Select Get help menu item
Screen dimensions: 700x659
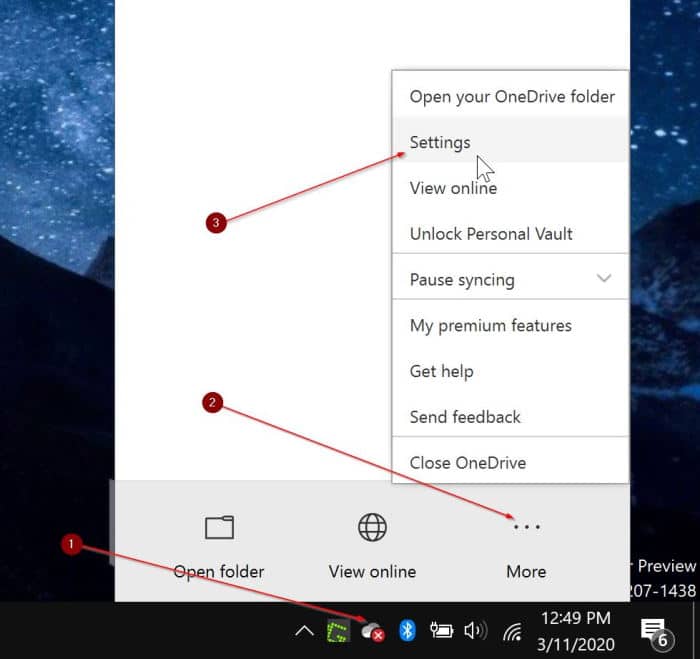click(511, 371)
